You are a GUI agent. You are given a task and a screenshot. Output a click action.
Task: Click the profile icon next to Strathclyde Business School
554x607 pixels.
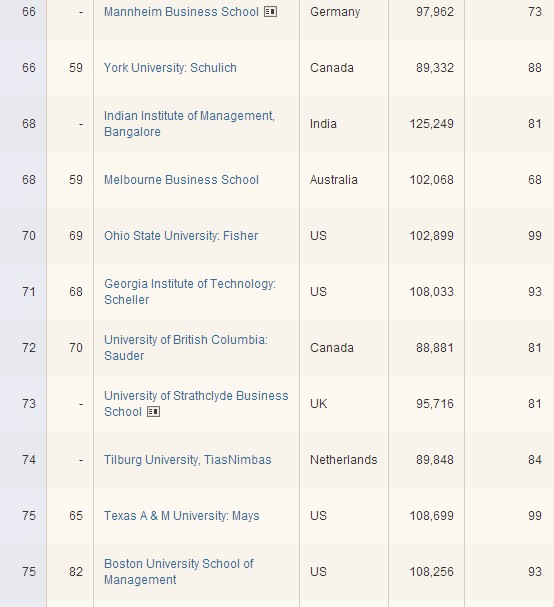coord(153,412)
